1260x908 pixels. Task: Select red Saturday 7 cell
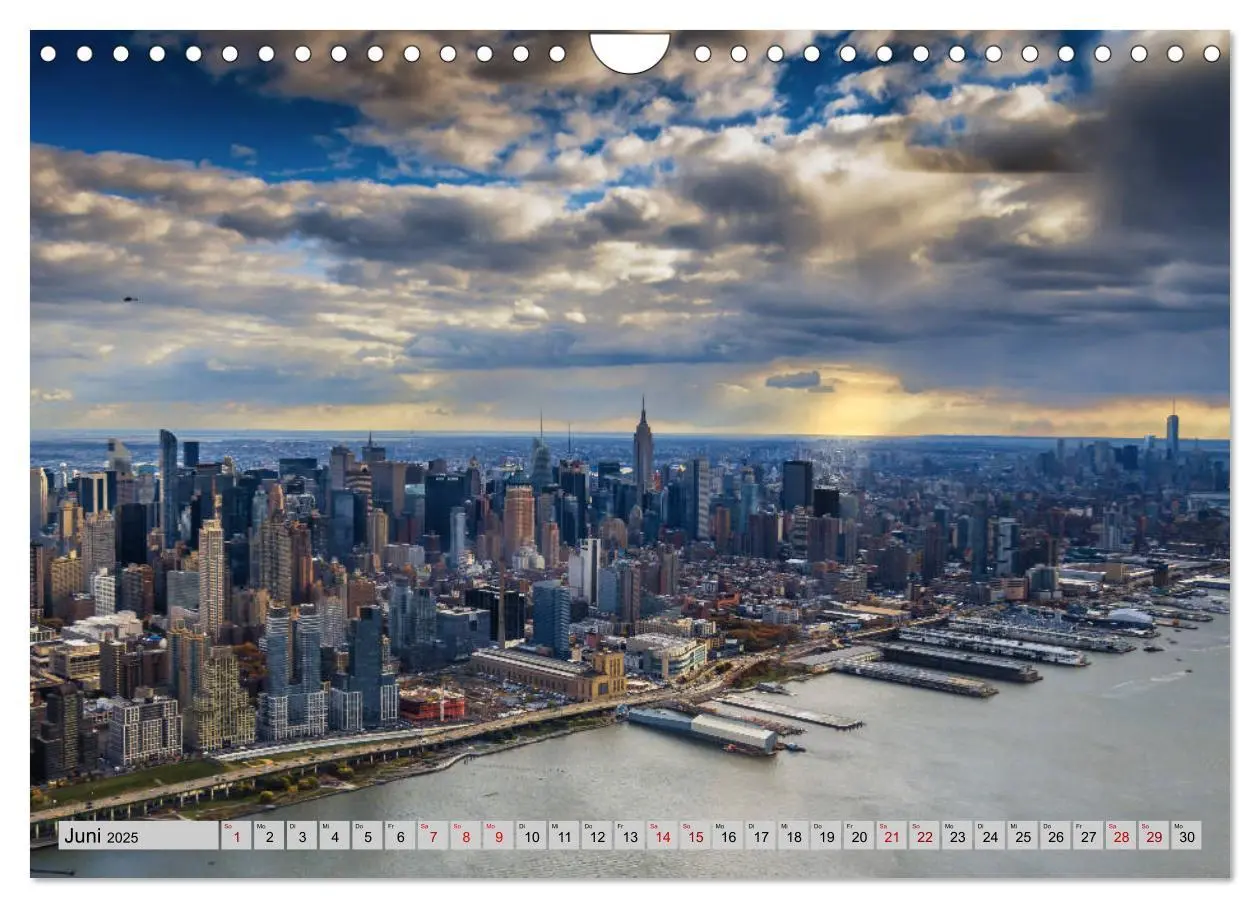[x=433, y=836]
